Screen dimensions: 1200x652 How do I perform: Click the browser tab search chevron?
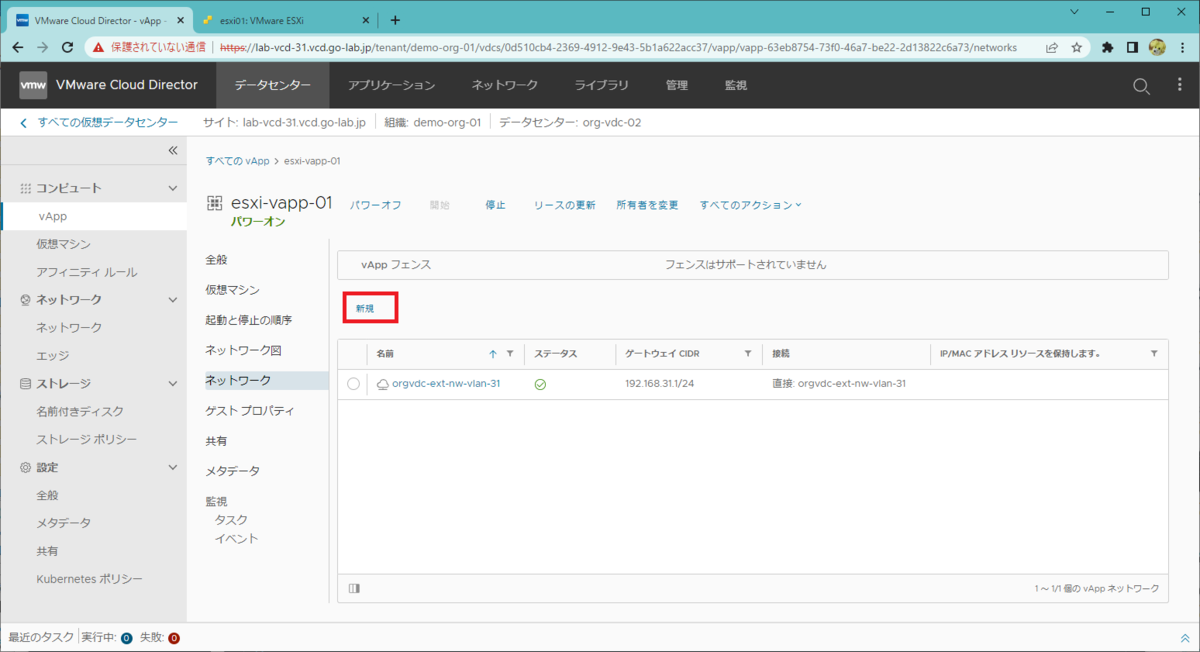coord(1074,12)
